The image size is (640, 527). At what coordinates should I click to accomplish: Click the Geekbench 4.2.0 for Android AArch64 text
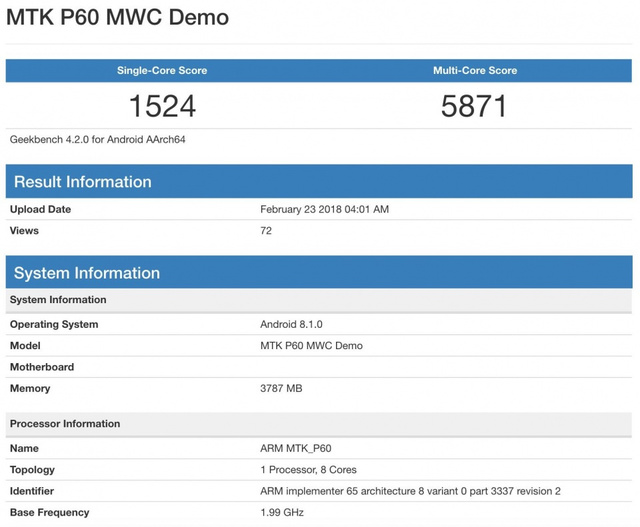[x=98, y=139]
